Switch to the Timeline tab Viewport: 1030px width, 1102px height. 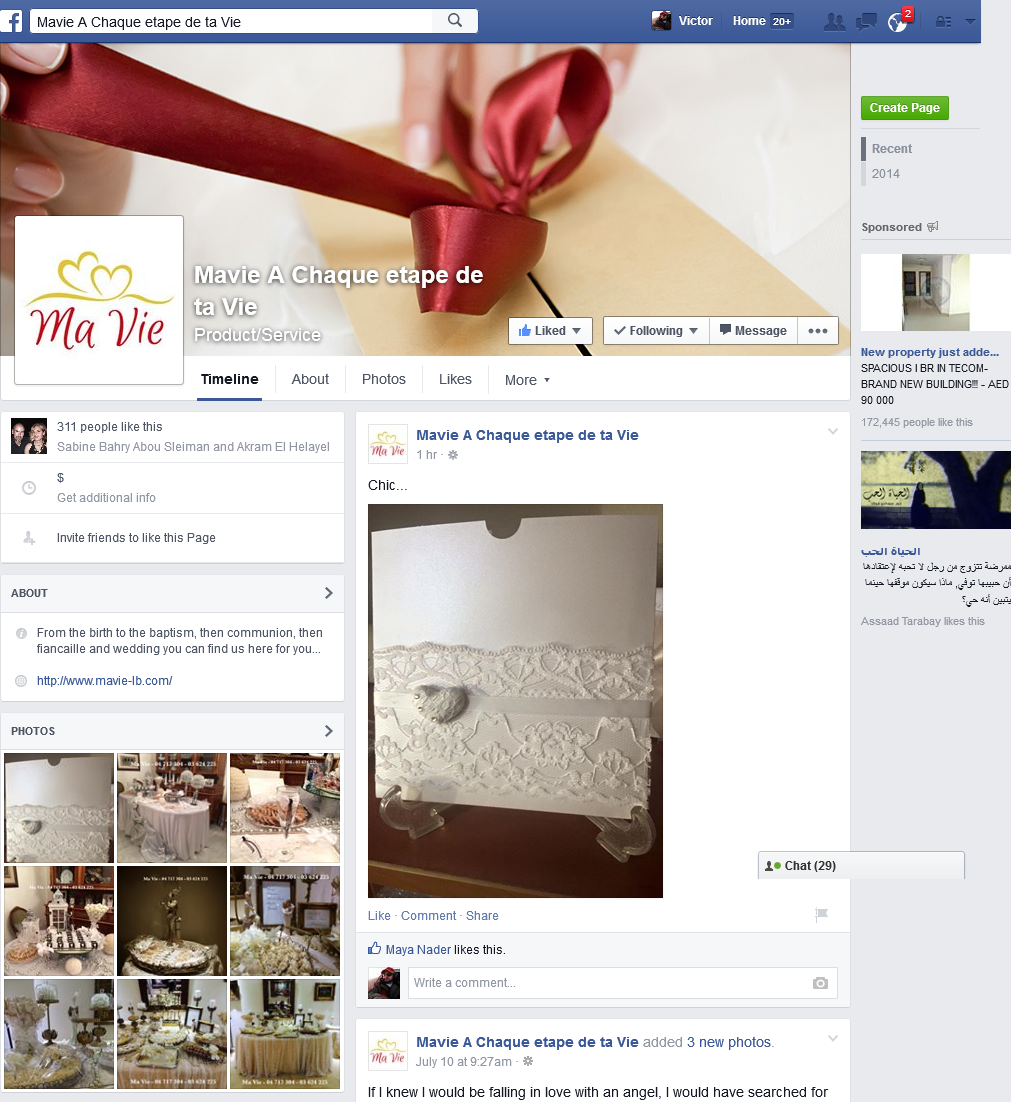[230, 380]
